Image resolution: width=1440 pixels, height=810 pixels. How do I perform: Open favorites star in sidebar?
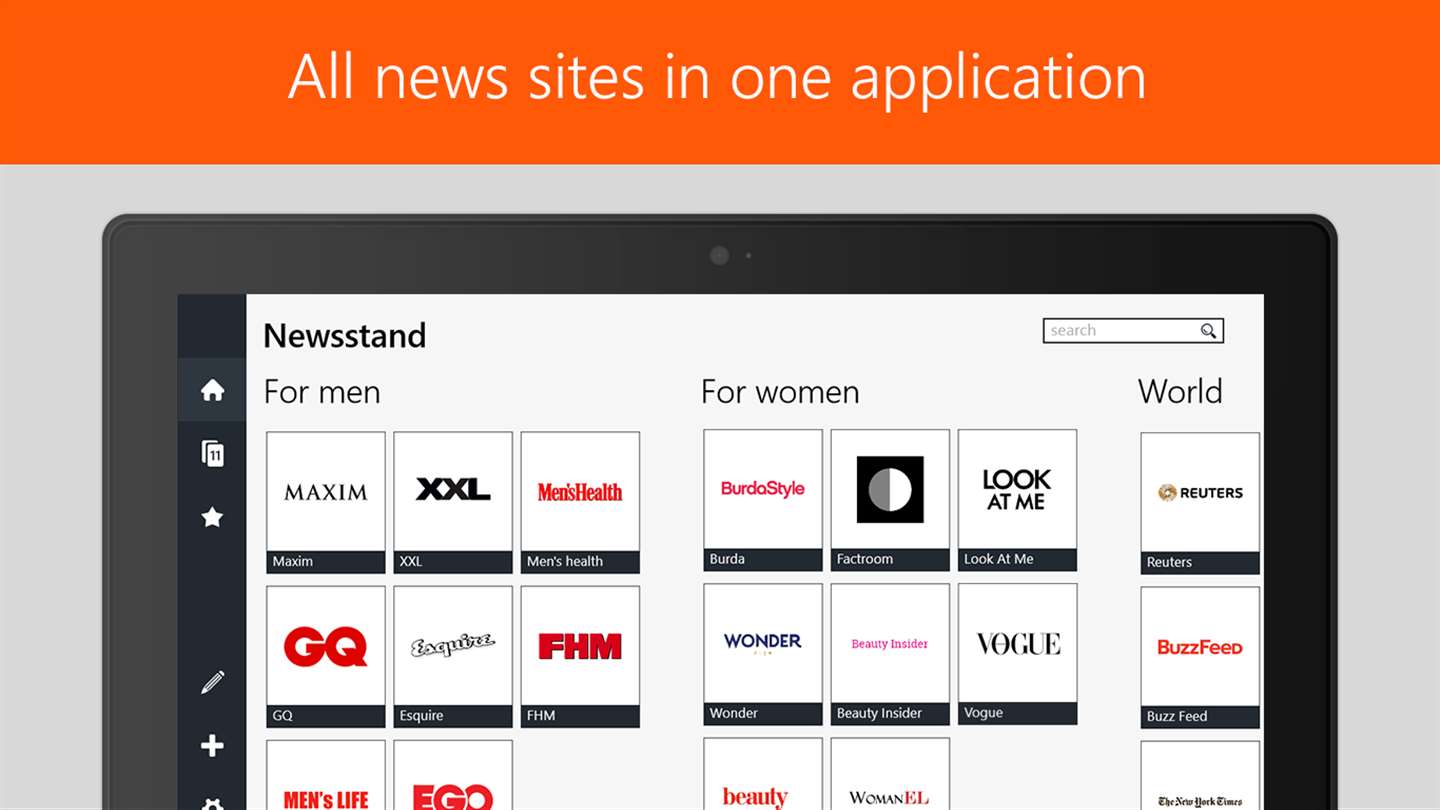pyautogui.click(x=212, y=517)
